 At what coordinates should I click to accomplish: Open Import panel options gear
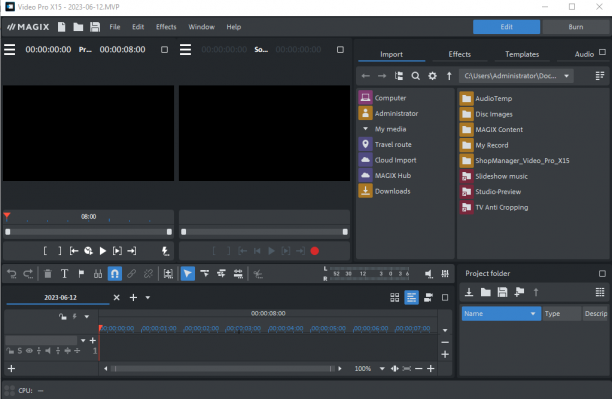(x=432, y=76)
